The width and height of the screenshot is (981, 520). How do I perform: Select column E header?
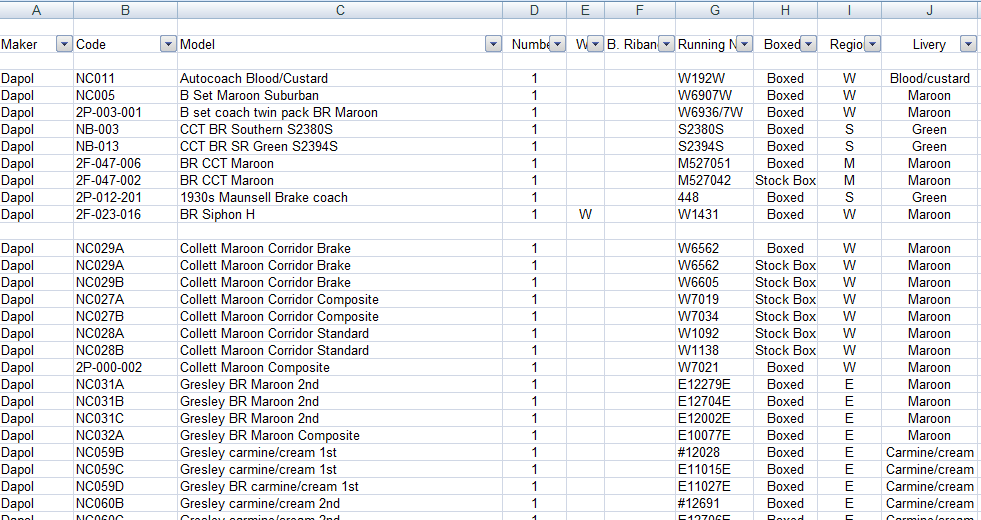tap(586, 10)
